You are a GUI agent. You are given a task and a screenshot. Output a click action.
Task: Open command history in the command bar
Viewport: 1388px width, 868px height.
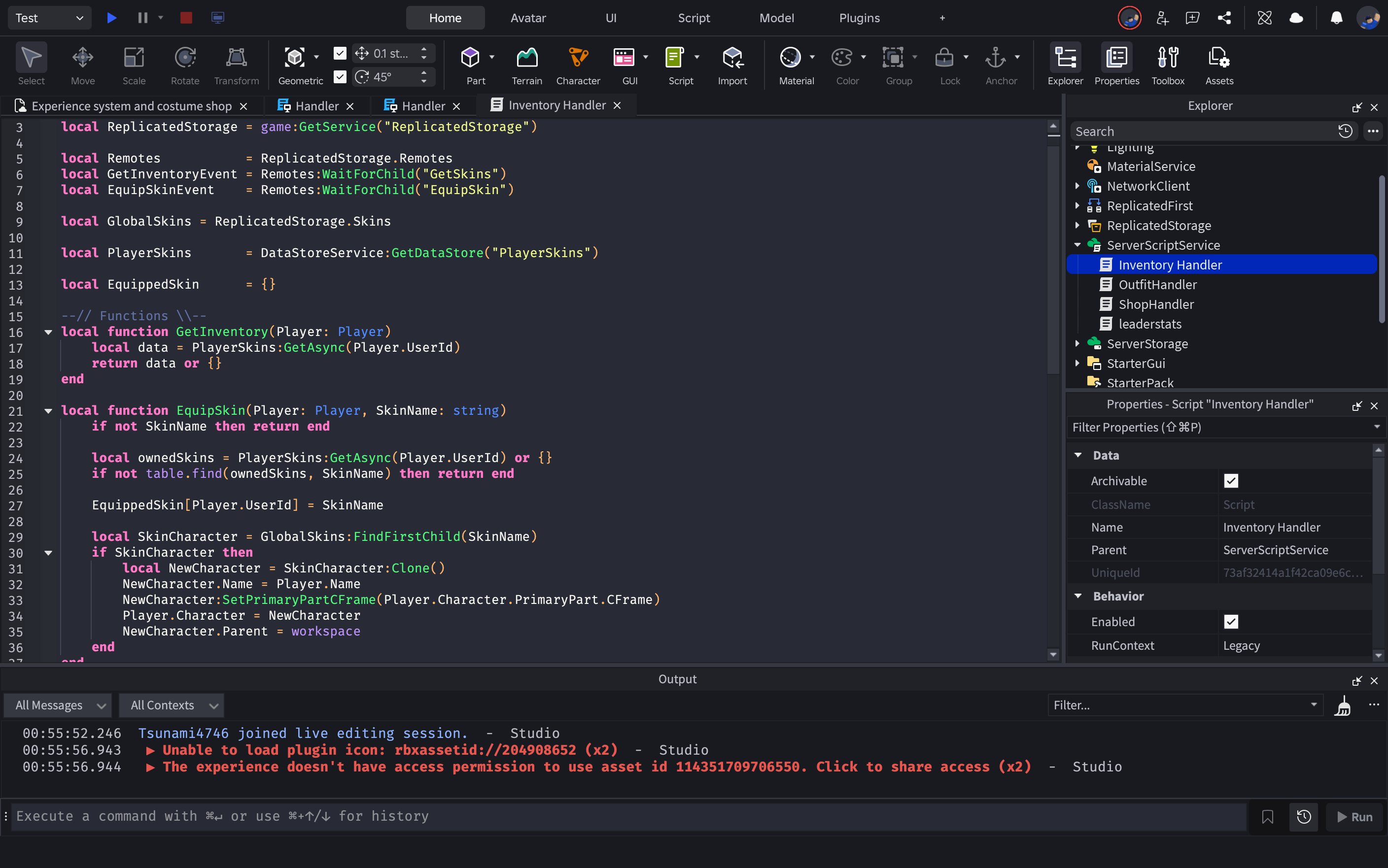pyautogui.click(x=1304, y=816)
